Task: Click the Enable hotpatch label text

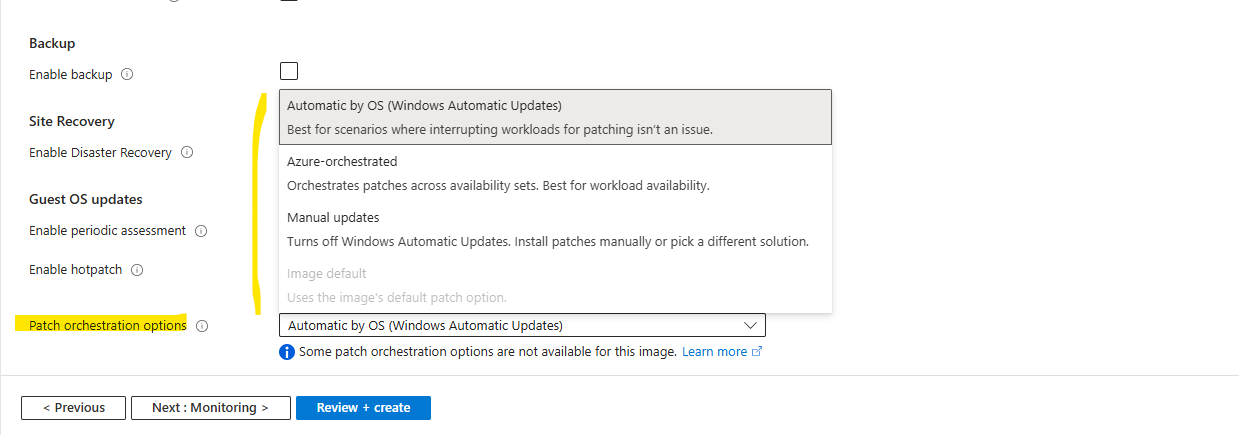Action: click(x=76, y=270)
